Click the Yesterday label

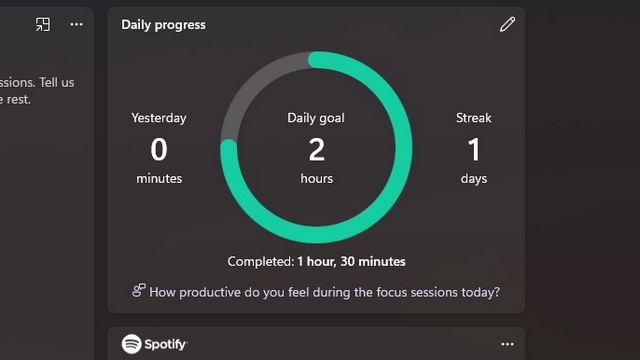coord(159,118)
